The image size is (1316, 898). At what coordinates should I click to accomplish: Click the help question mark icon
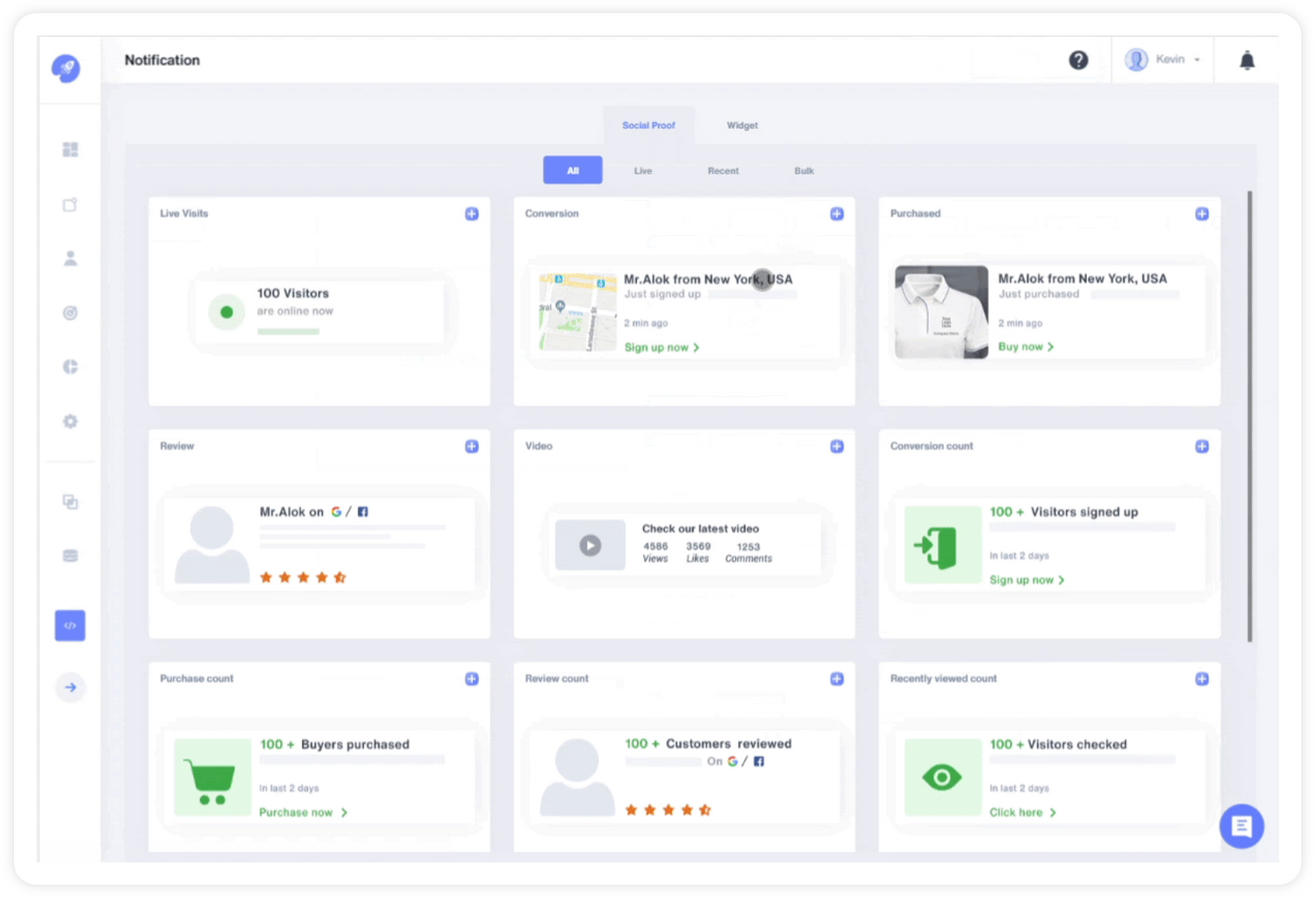click(1078, 60)
